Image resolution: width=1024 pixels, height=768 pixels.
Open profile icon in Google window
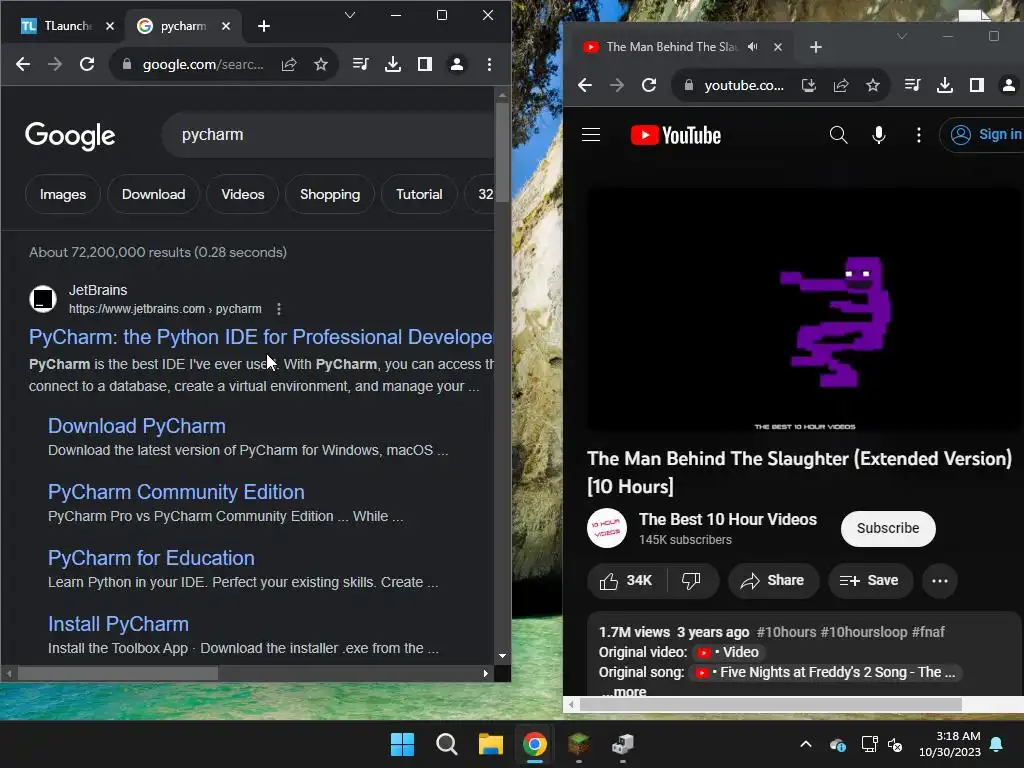pyautogui.click(x=457, y=64)
